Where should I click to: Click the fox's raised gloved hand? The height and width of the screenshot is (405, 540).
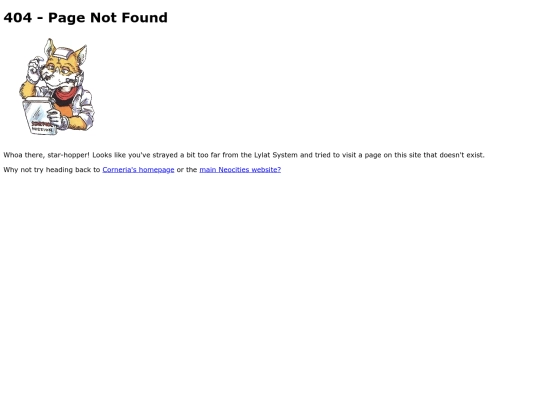pos(35,71)
